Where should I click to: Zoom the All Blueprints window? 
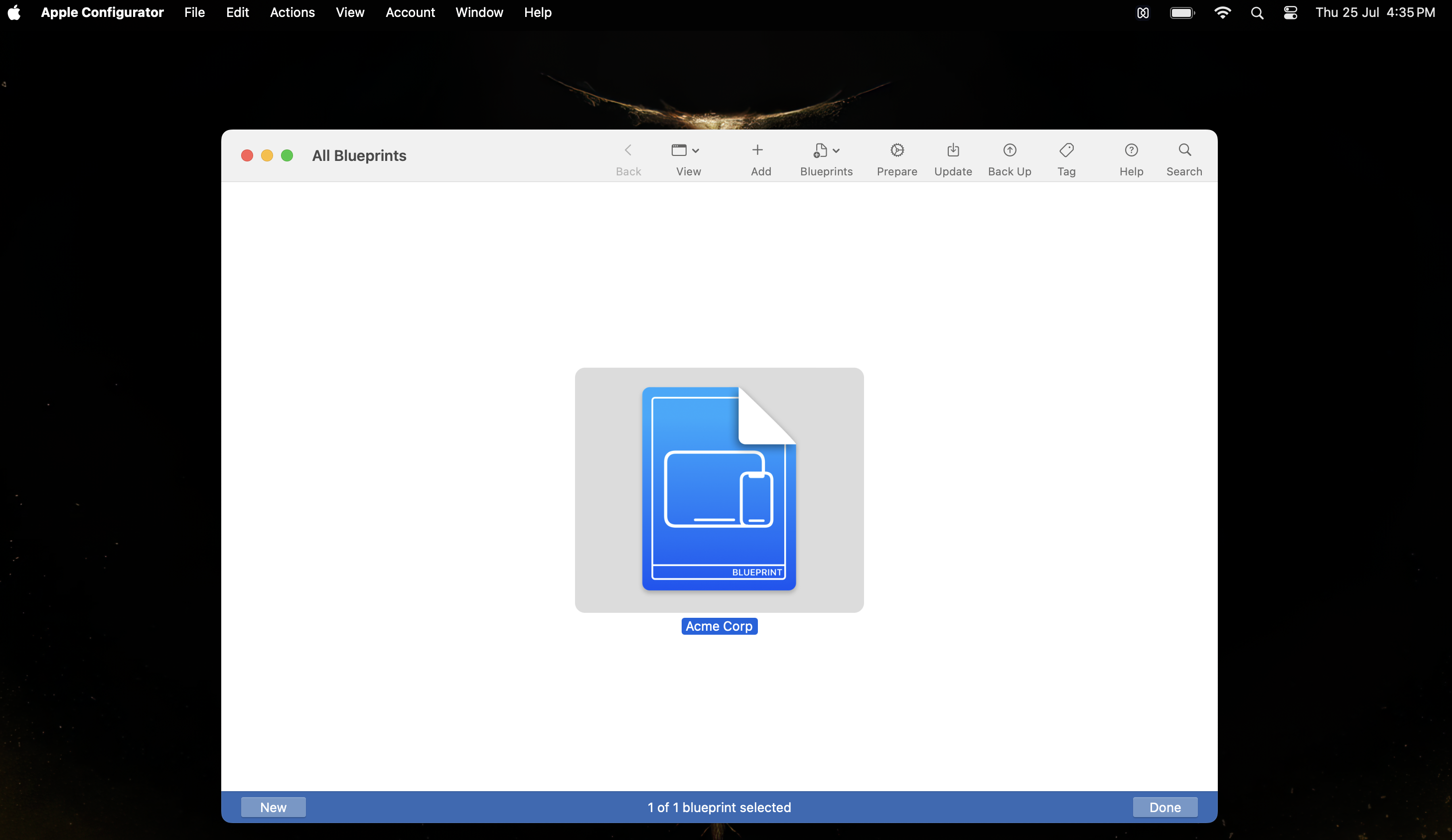287,155
